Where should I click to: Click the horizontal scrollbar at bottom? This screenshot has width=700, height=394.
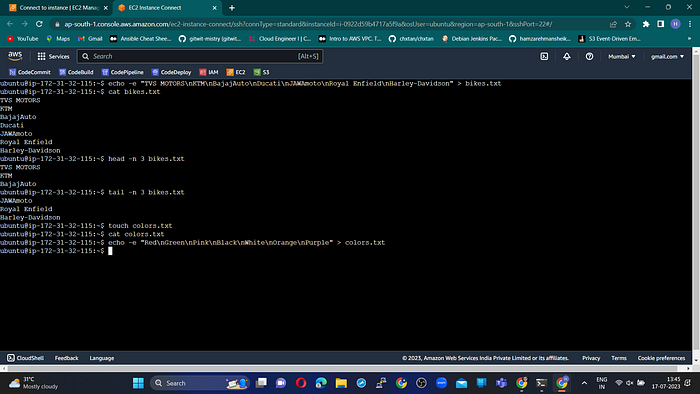pos(346,369)
